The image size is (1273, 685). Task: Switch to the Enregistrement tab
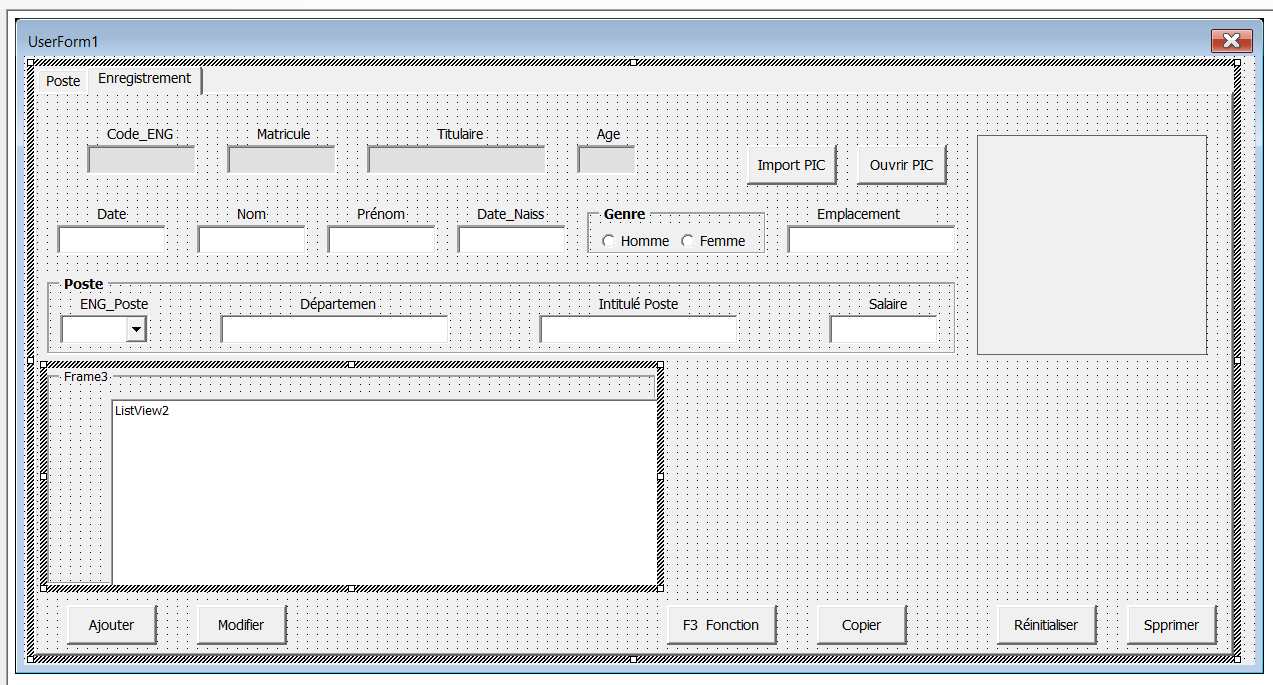coord(144,78)
